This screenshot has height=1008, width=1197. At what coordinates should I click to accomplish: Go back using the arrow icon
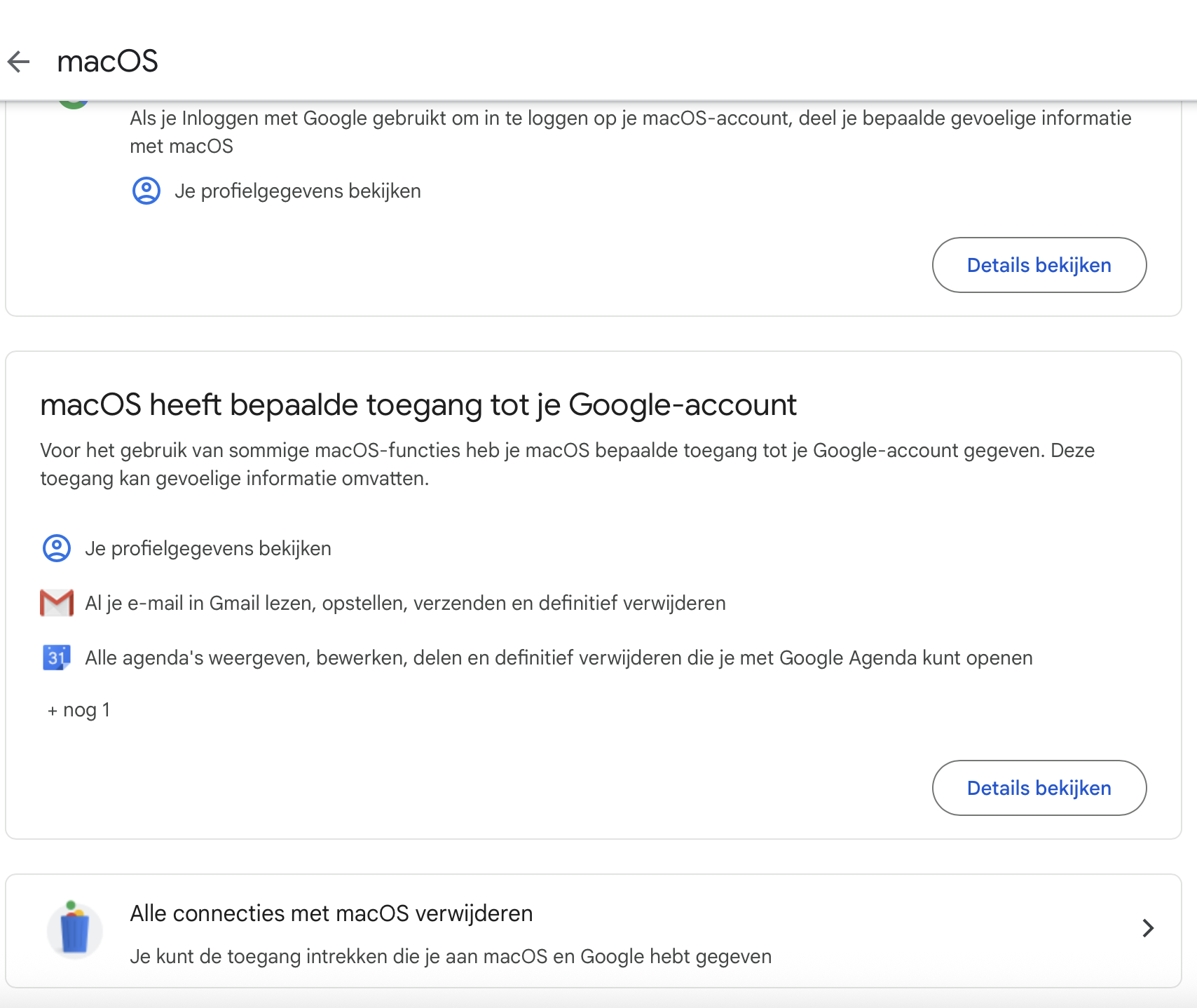point(19,62)
